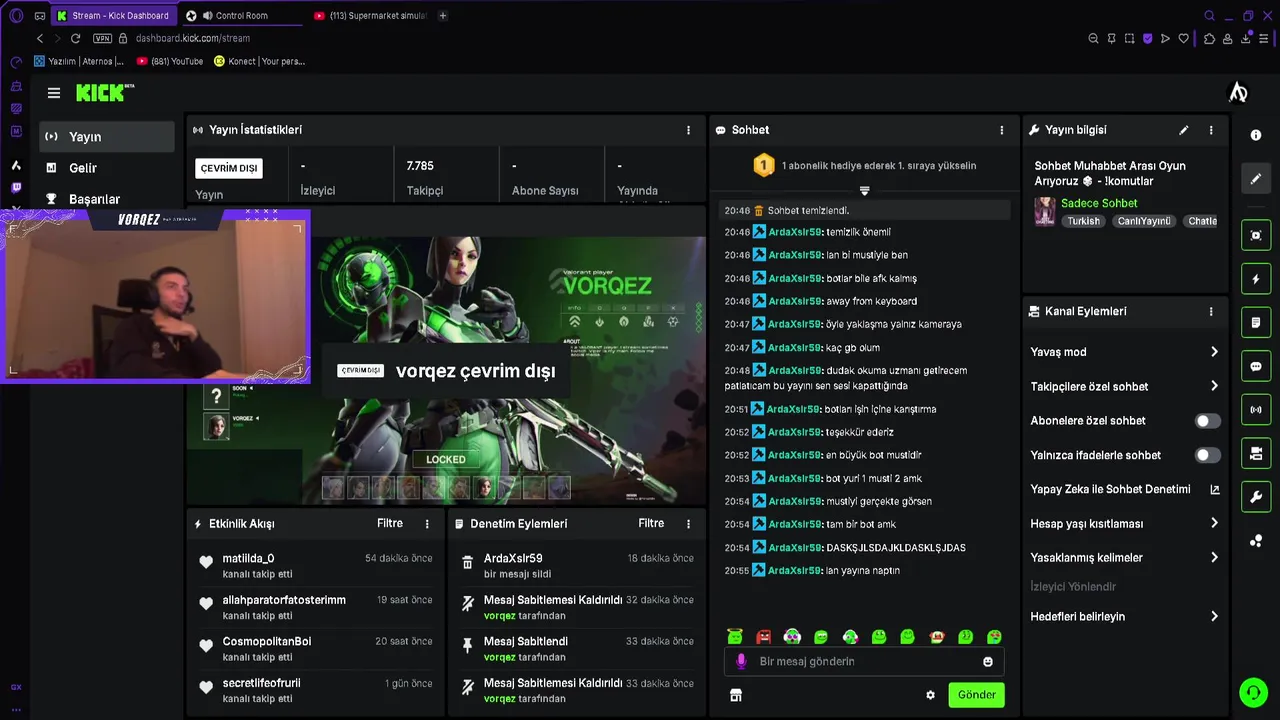Click the purple microphone icon in chat input
Screen dimensions: 1280x720
pyautogui.click(x=741, y=661)
